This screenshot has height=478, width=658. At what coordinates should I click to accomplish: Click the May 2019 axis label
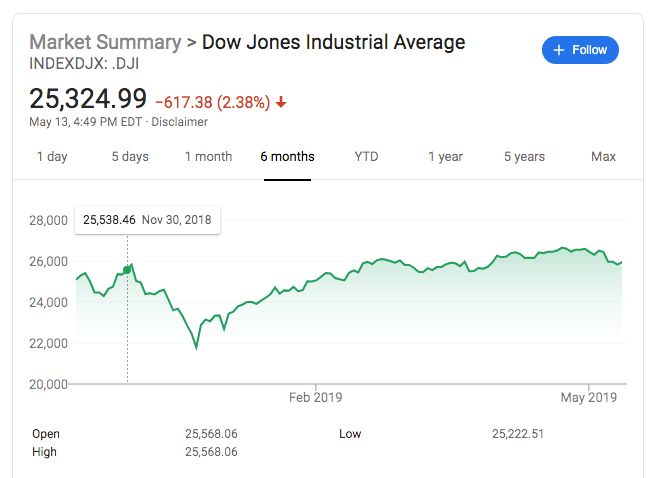(589, 397)
